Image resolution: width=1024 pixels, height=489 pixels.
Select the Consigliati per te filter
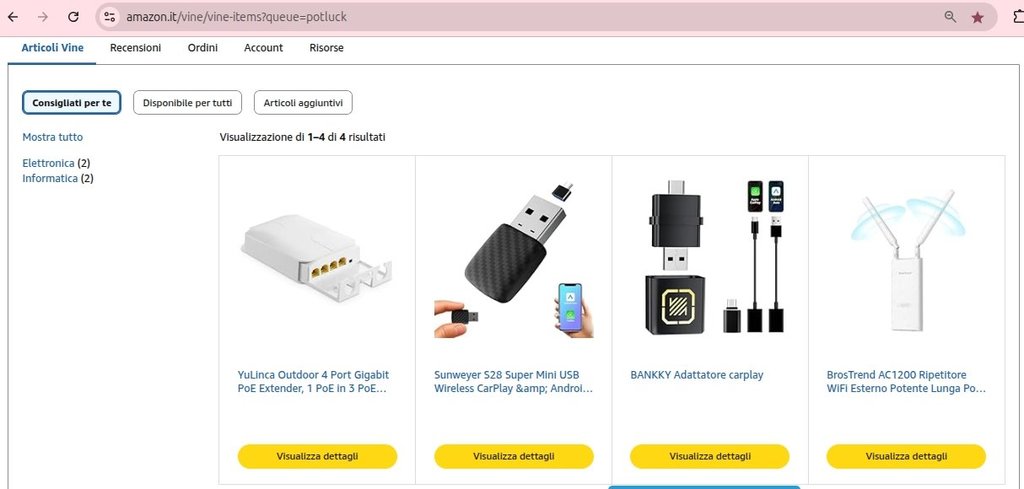[71, 103]
